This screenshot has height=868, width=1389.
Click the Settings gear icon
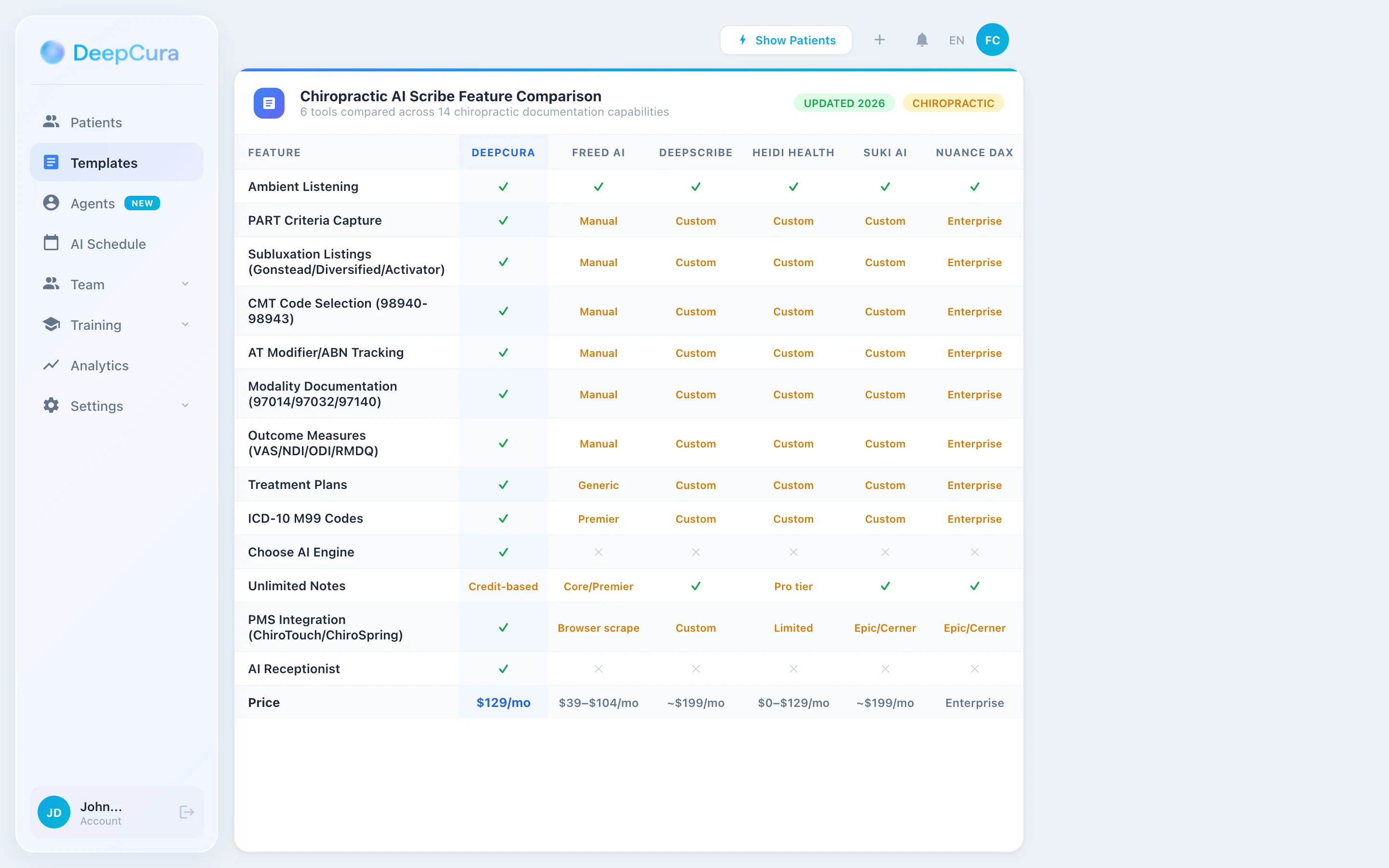tap(51, 405)
